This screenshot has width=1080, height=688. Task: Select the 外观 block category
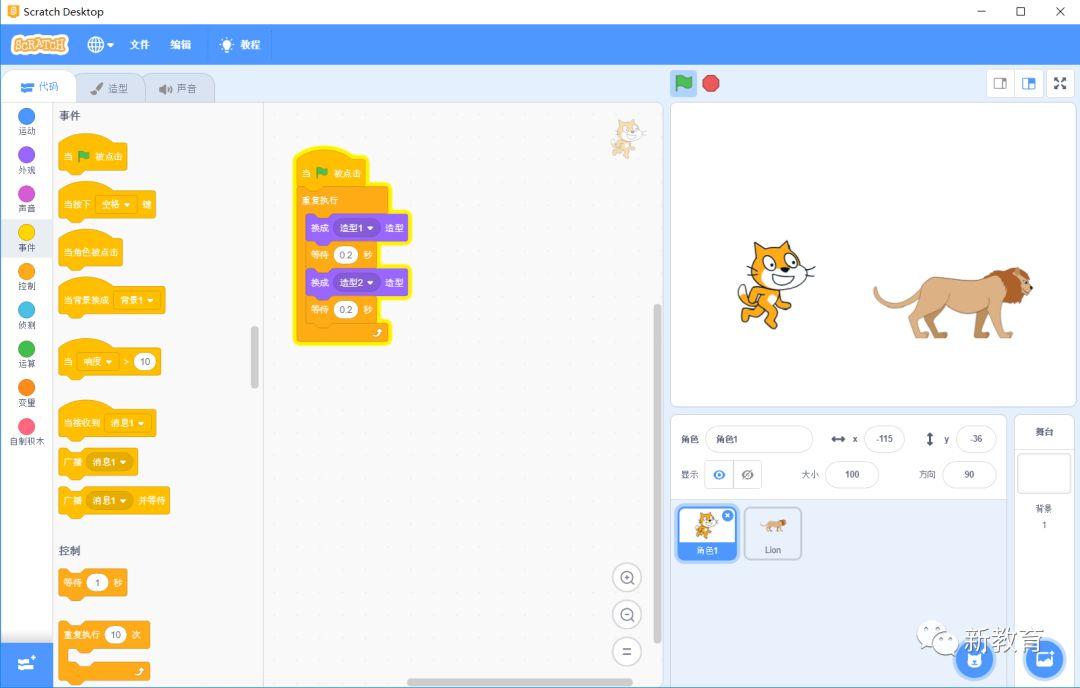coord(26,160)
